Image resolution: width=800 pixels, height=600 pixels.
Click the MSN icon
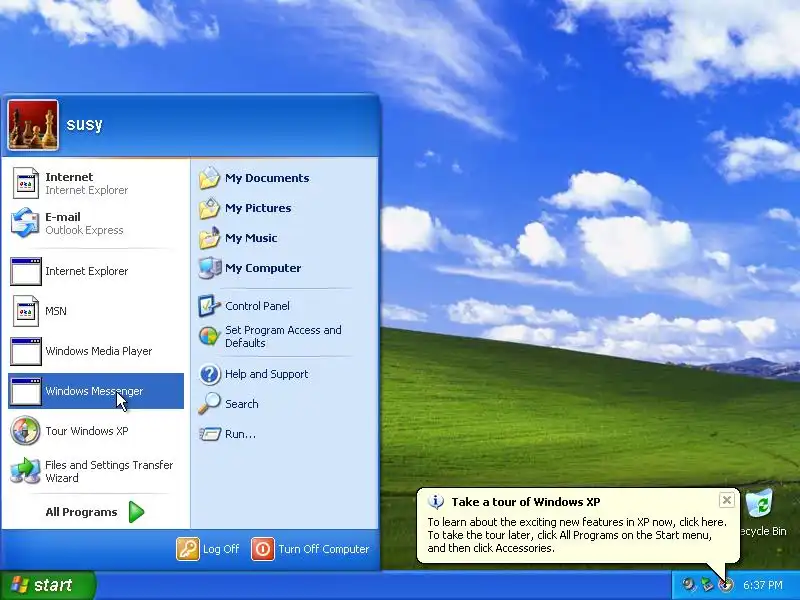pyautogui.click(x=26, y=311)
